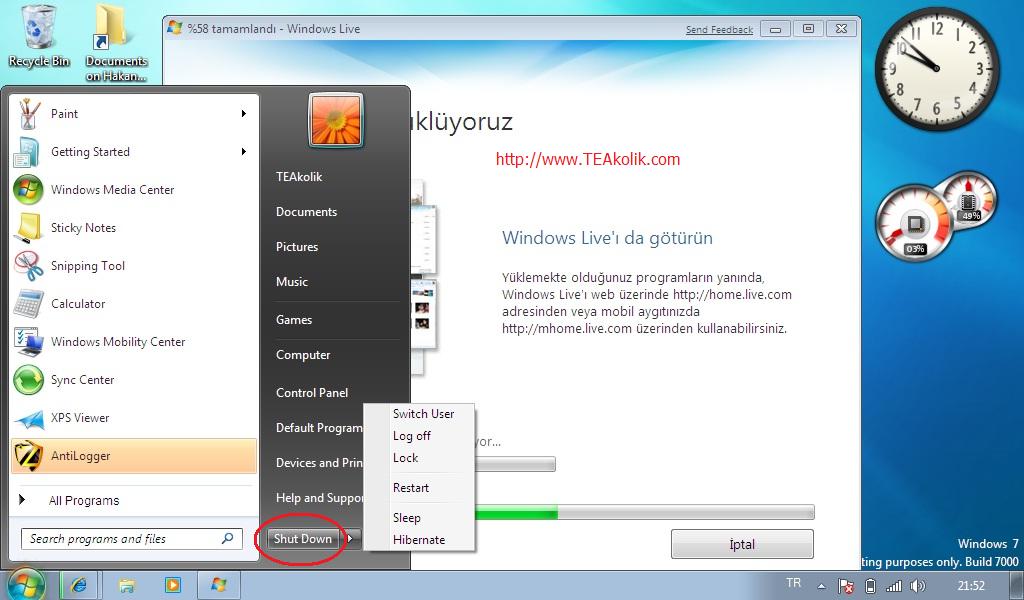Show hidden tray icons arrow
This screenshot has height=600, width=1024.
822,586
